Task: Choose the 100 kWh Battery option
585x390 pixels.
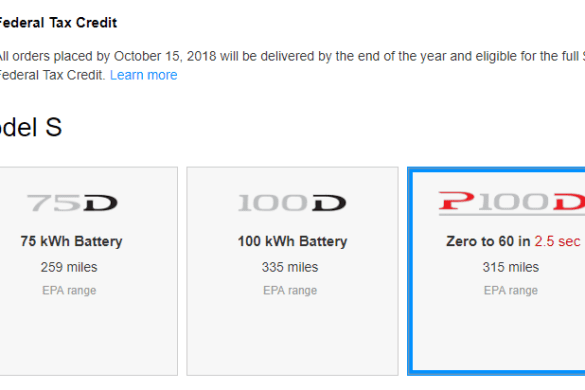Action: pyautogui.click(x=292, y=241)
